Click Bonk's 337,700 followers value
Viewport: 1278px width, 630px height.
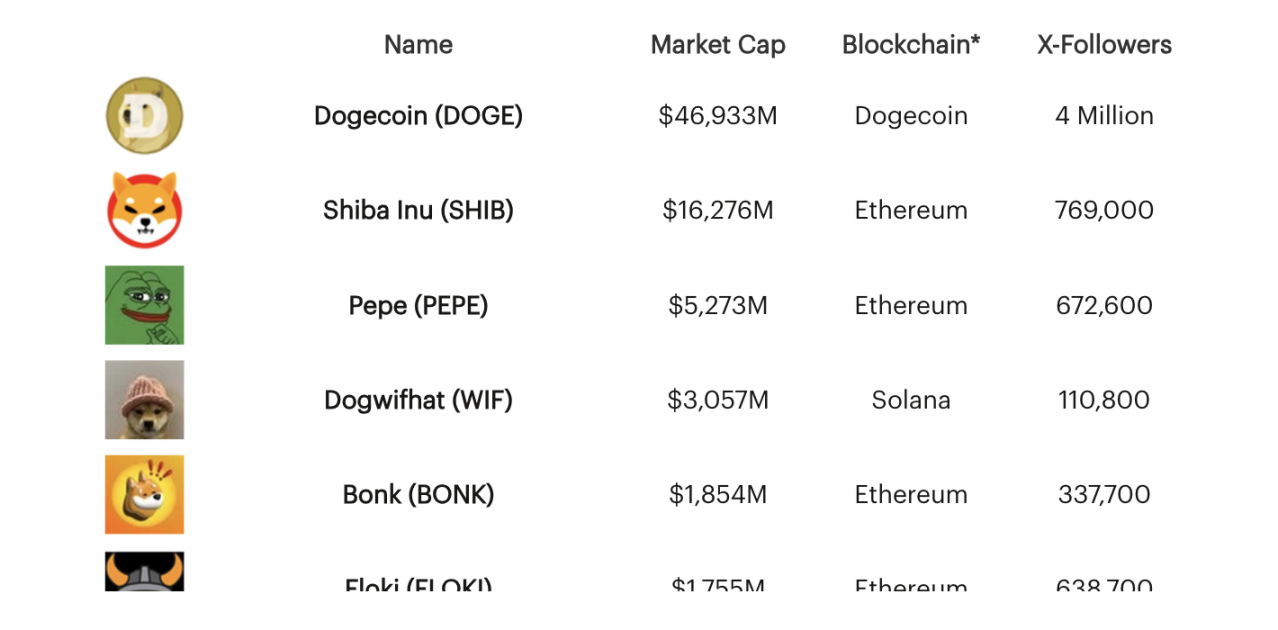pyautogui.click(x=1104, y=495)
